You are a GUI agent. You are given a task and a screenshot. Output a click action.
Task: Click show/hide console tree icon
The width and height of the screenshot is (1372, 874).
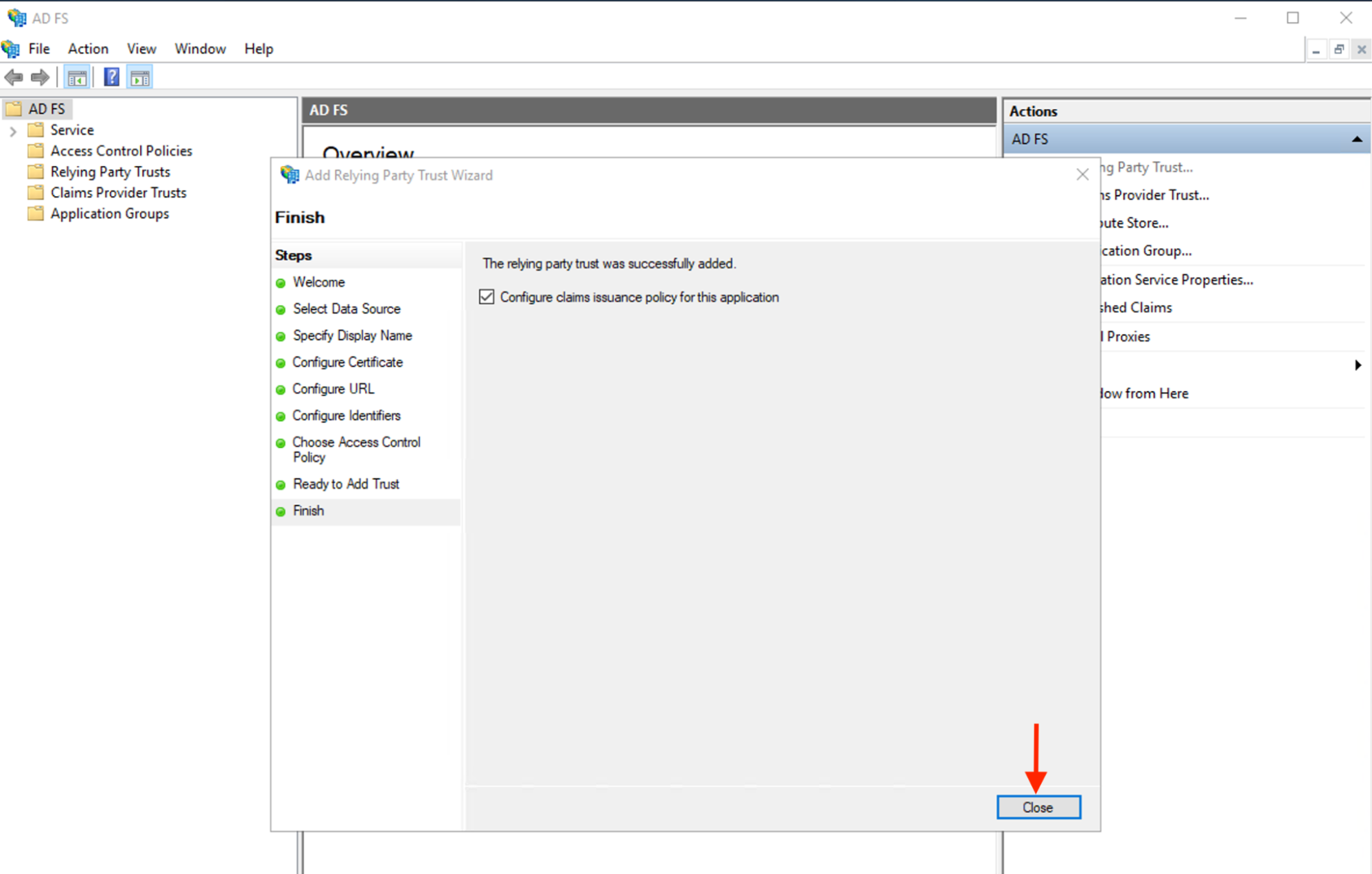pos(77,78)
